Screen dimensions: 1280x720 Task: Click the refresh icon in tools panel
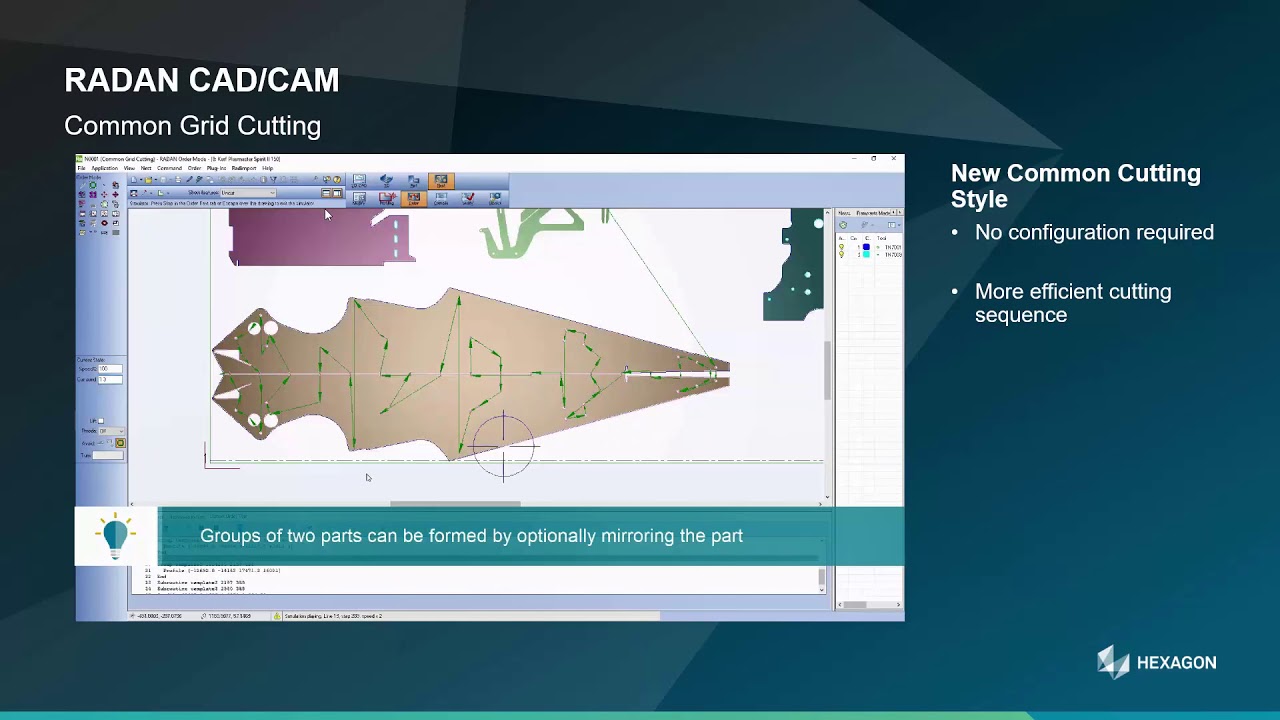(843, 225)
